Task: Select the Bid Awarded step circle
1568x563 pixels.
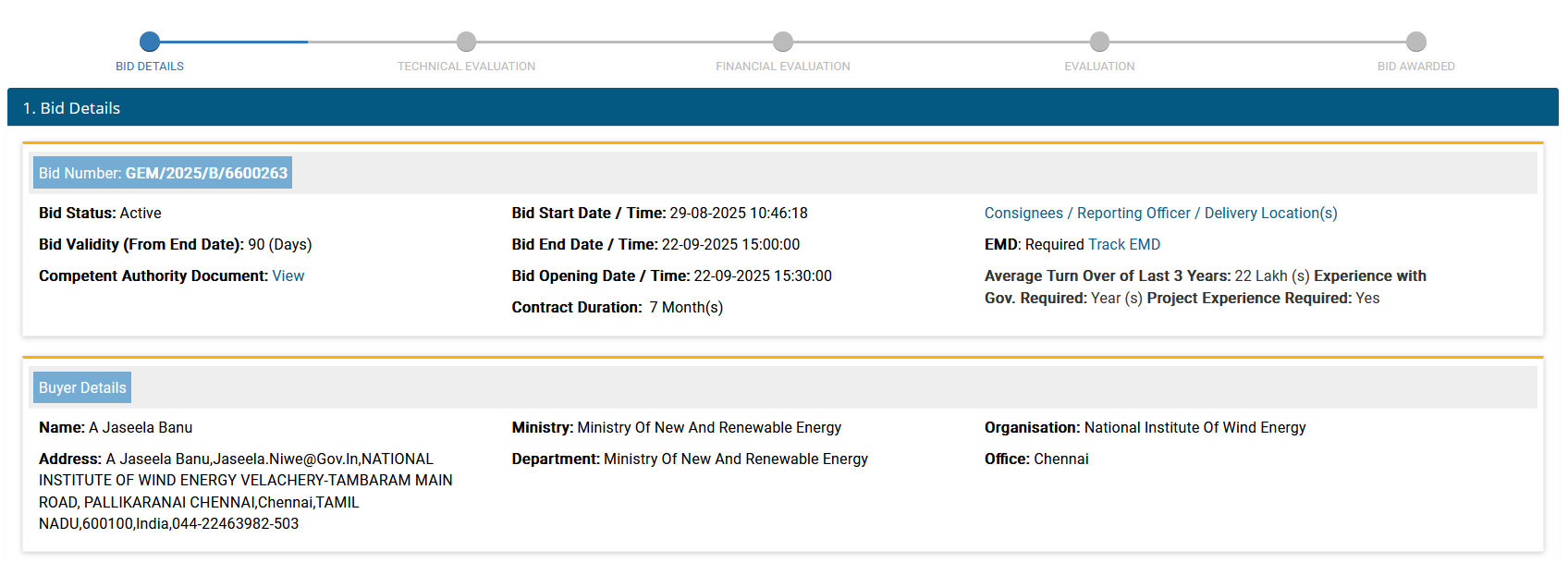Action: tap(1415, 42)
